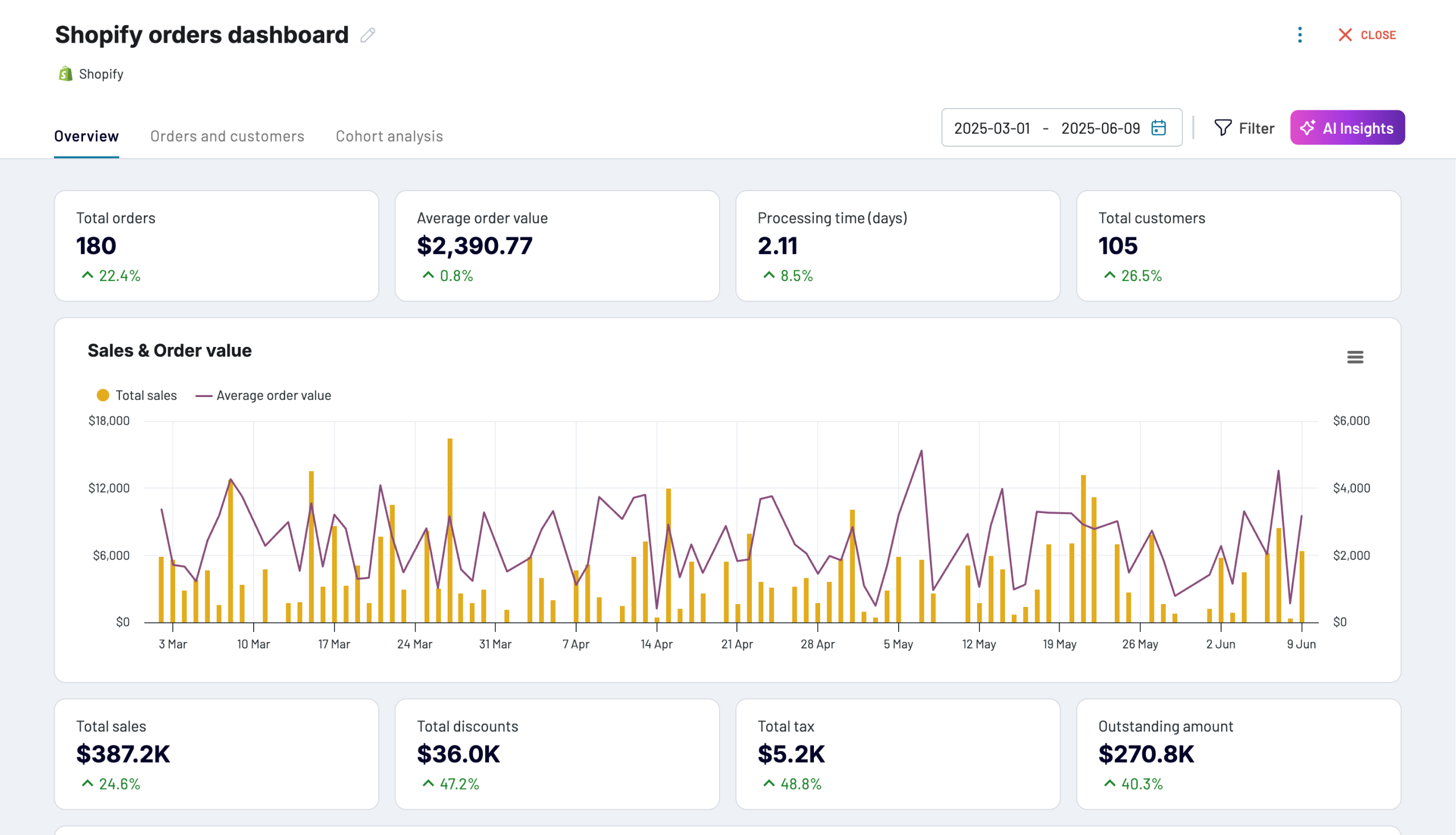Click the Shopify logo icon
1456x835 pixels.
65,73
